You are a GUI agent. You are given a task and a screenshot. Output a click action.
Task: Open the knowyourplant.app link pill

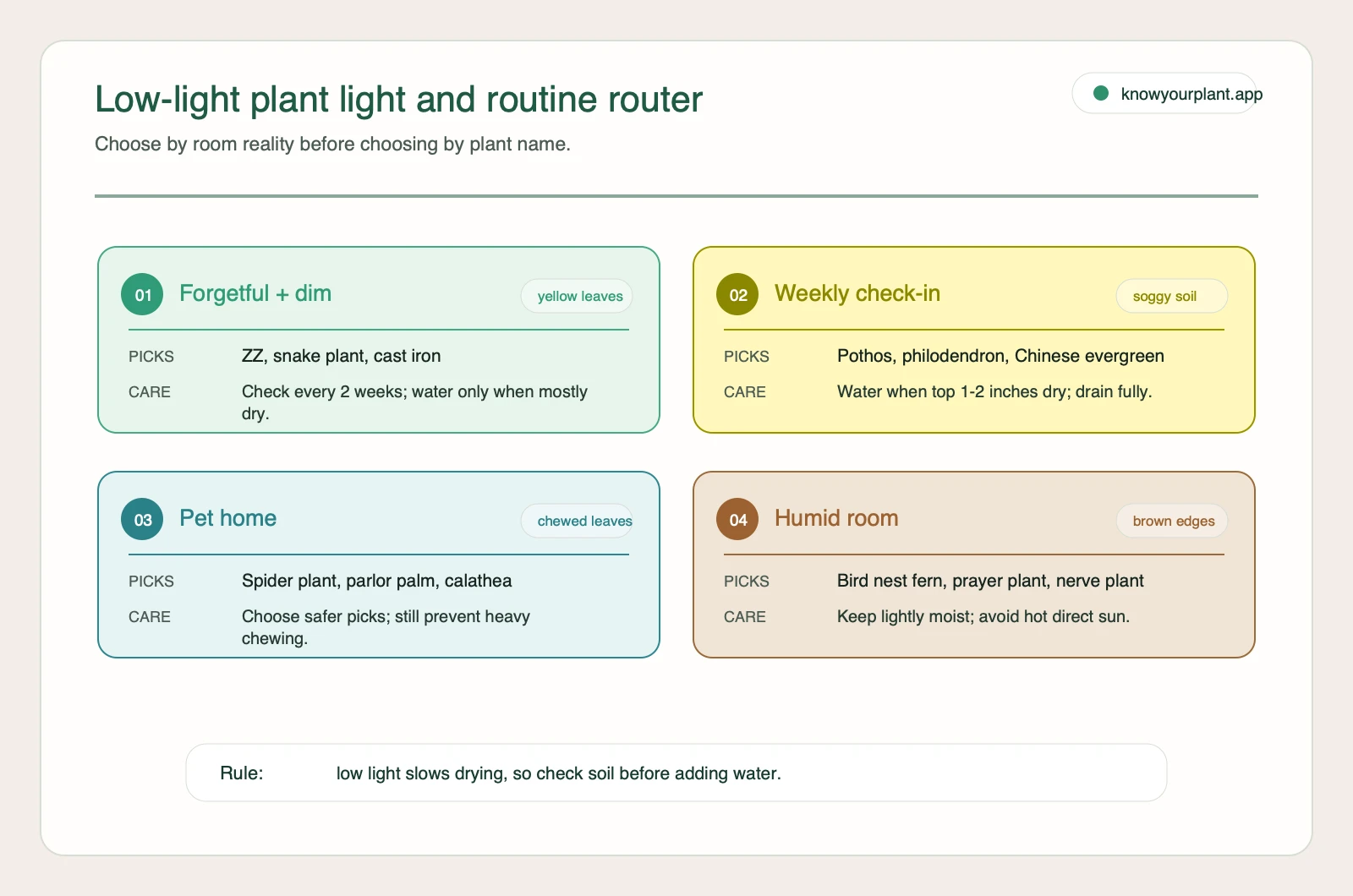click(x=1165, y=93)
